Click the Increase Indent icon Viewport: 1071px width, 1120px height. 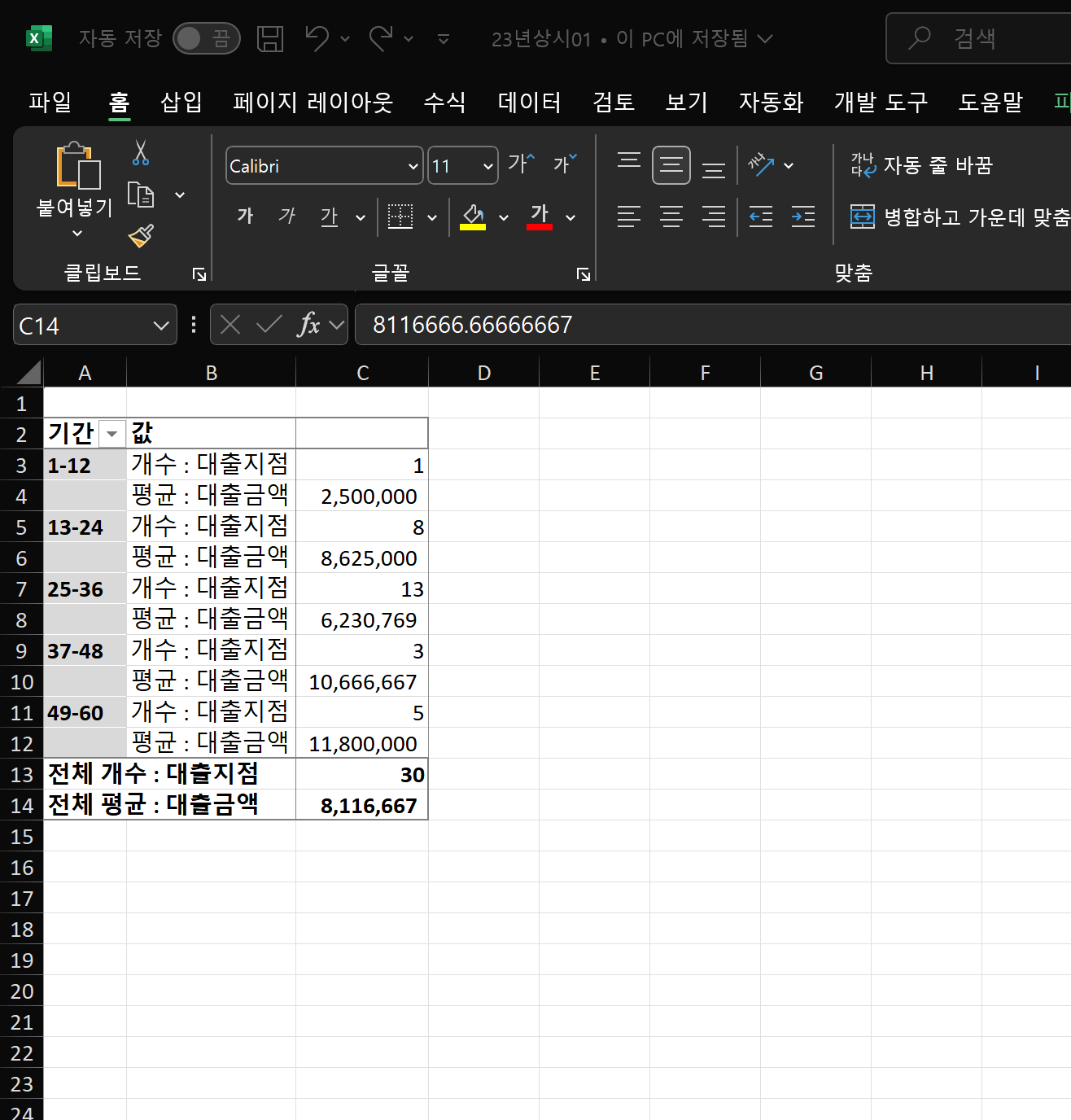tap(802, 217)
